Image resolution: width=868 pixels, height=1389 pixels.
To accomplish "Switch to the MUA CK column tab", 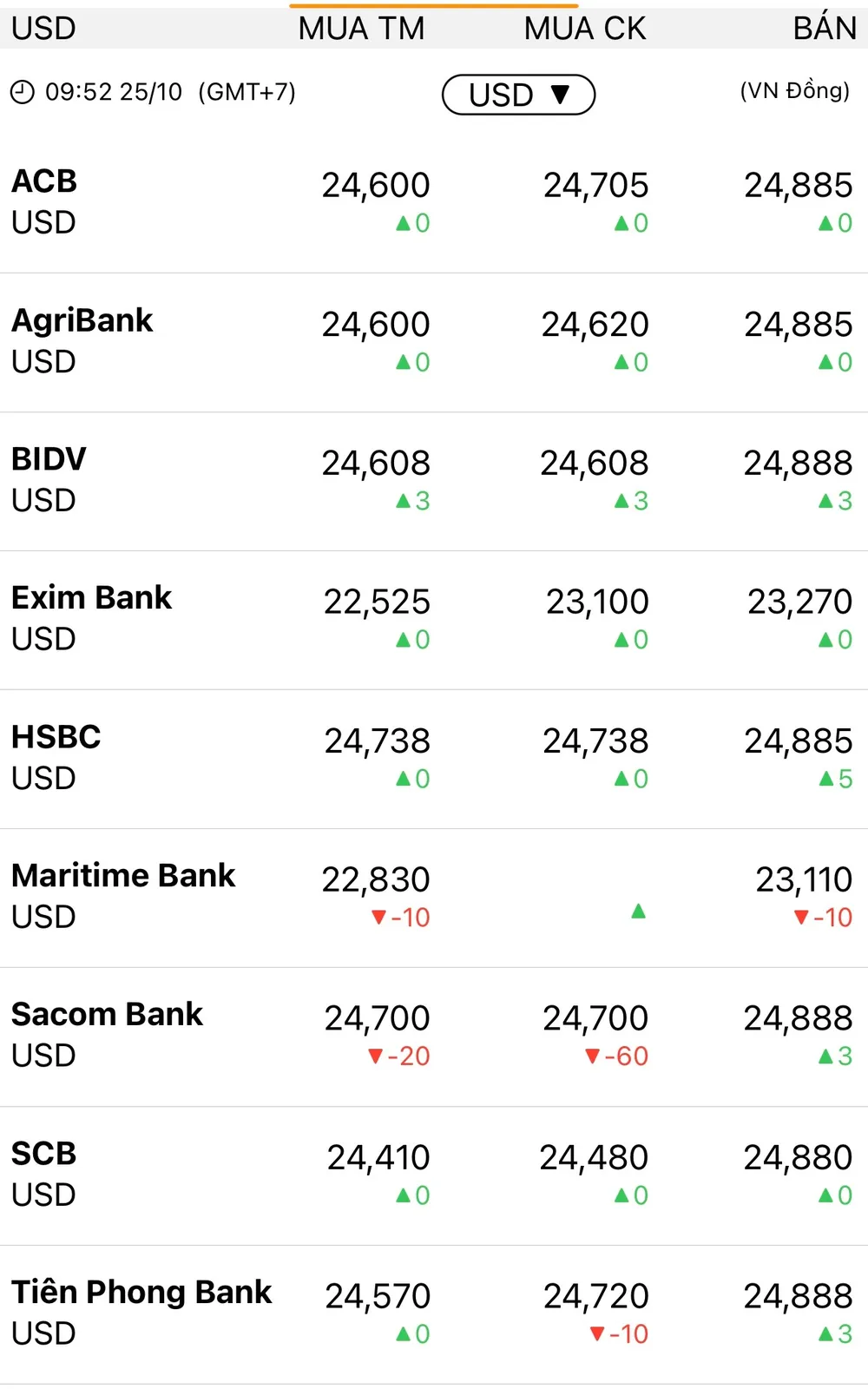I will click(584, 28).
